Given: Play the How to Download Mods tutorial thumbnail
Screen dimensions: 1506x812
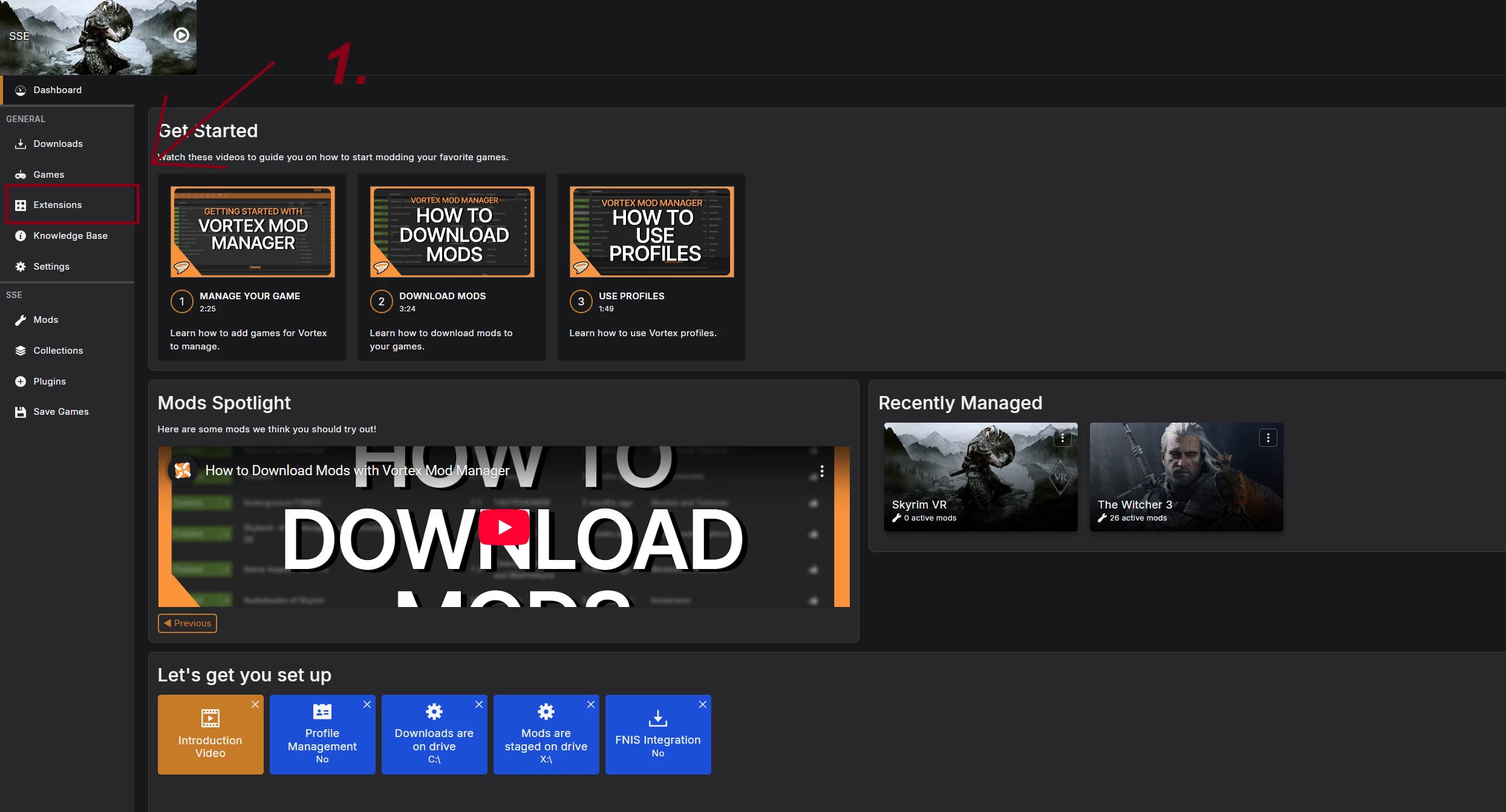Looking at the screenshot, I should (452, 232).
